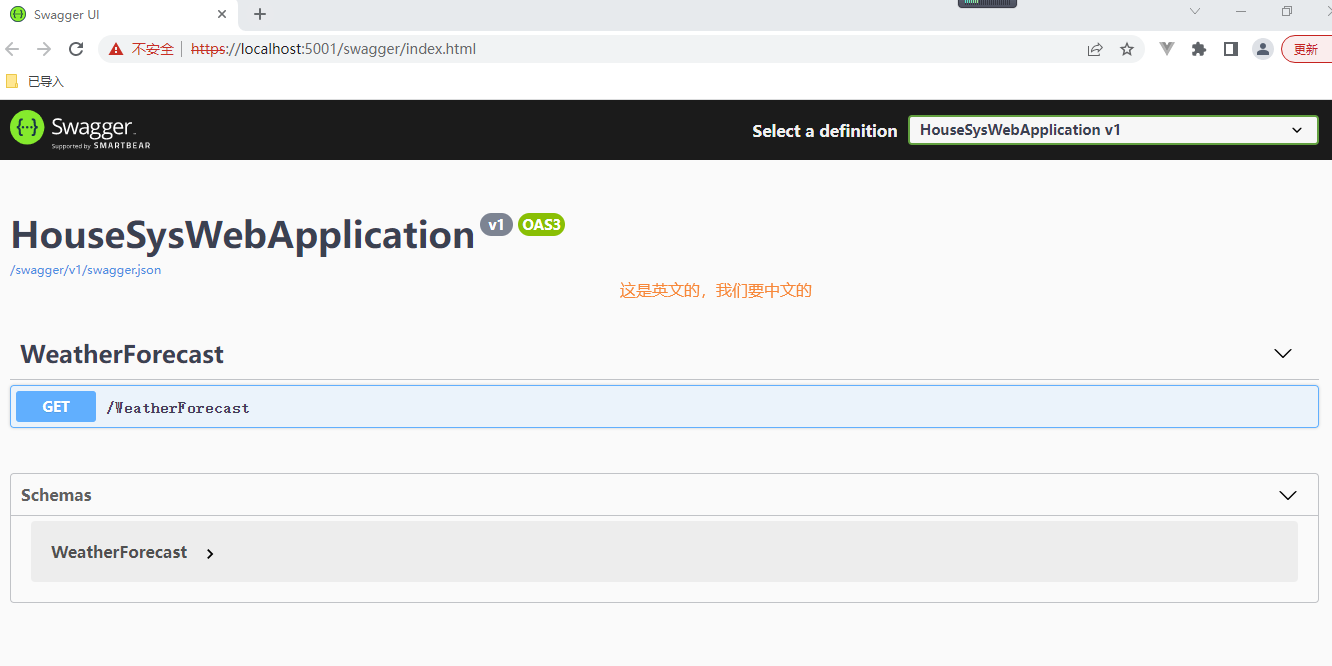This screenshot has width=1332, height=666.
Task: Open the 已导入 bookmarks folder
Action: [x=35, y=81]
